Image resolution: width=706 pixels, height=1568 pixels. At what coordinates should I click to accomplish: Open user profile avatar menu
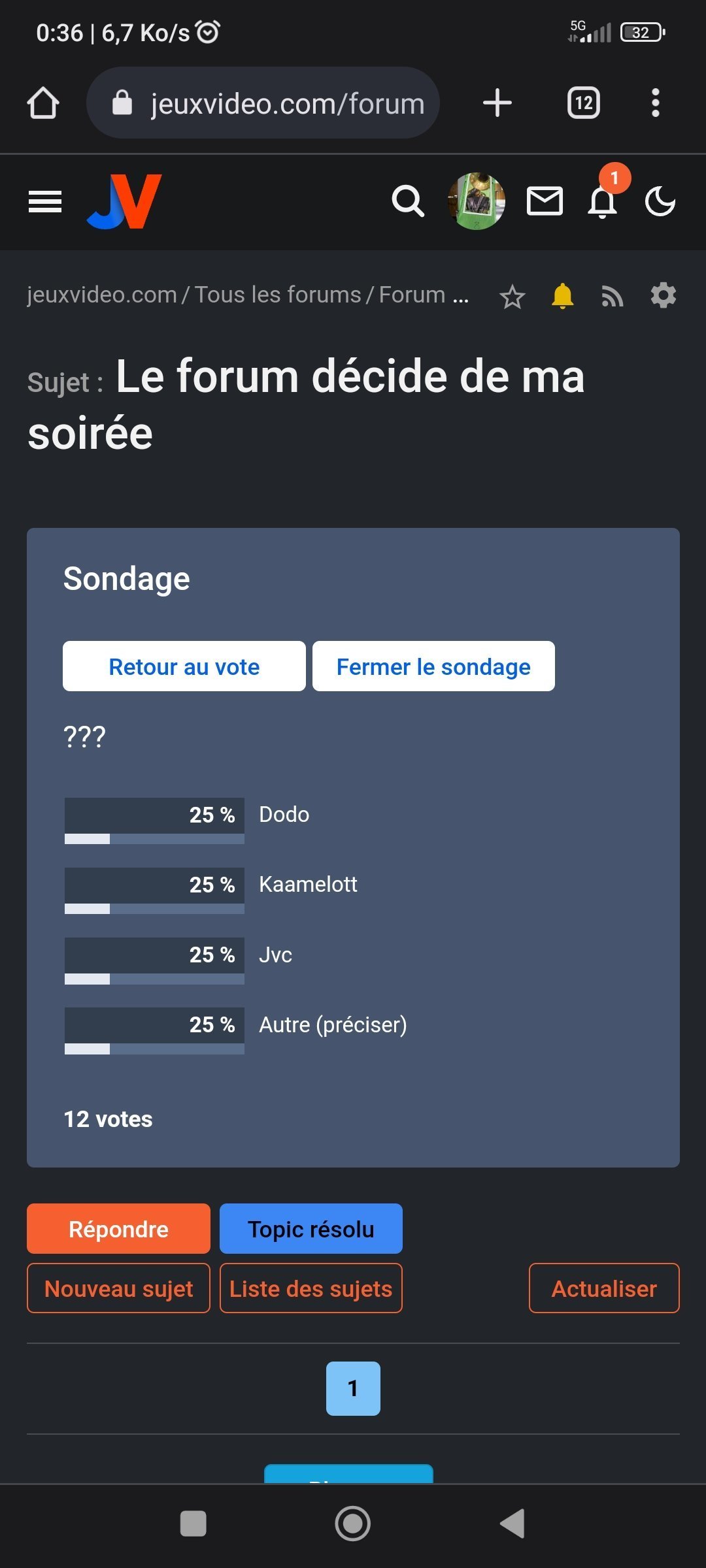click(477, 201)
